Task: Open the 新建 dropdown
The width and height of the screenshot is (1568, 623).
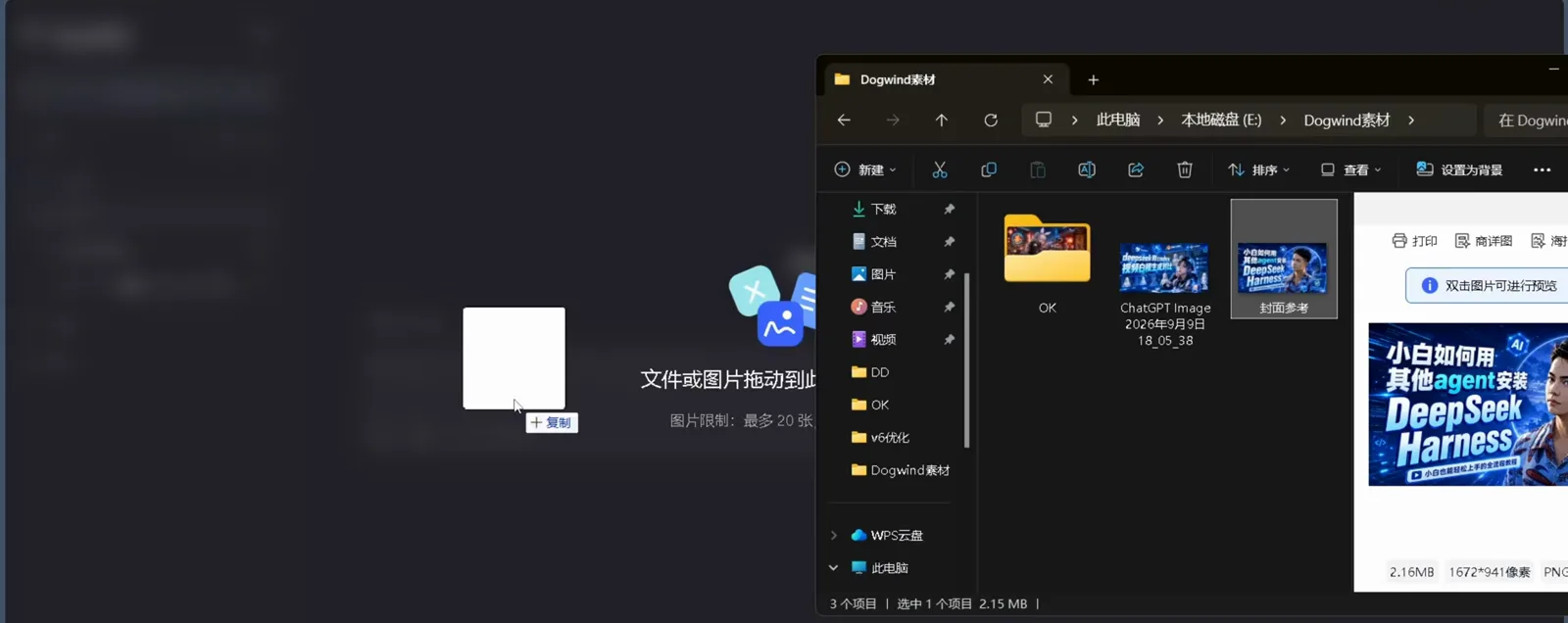Action: (865, 169)
